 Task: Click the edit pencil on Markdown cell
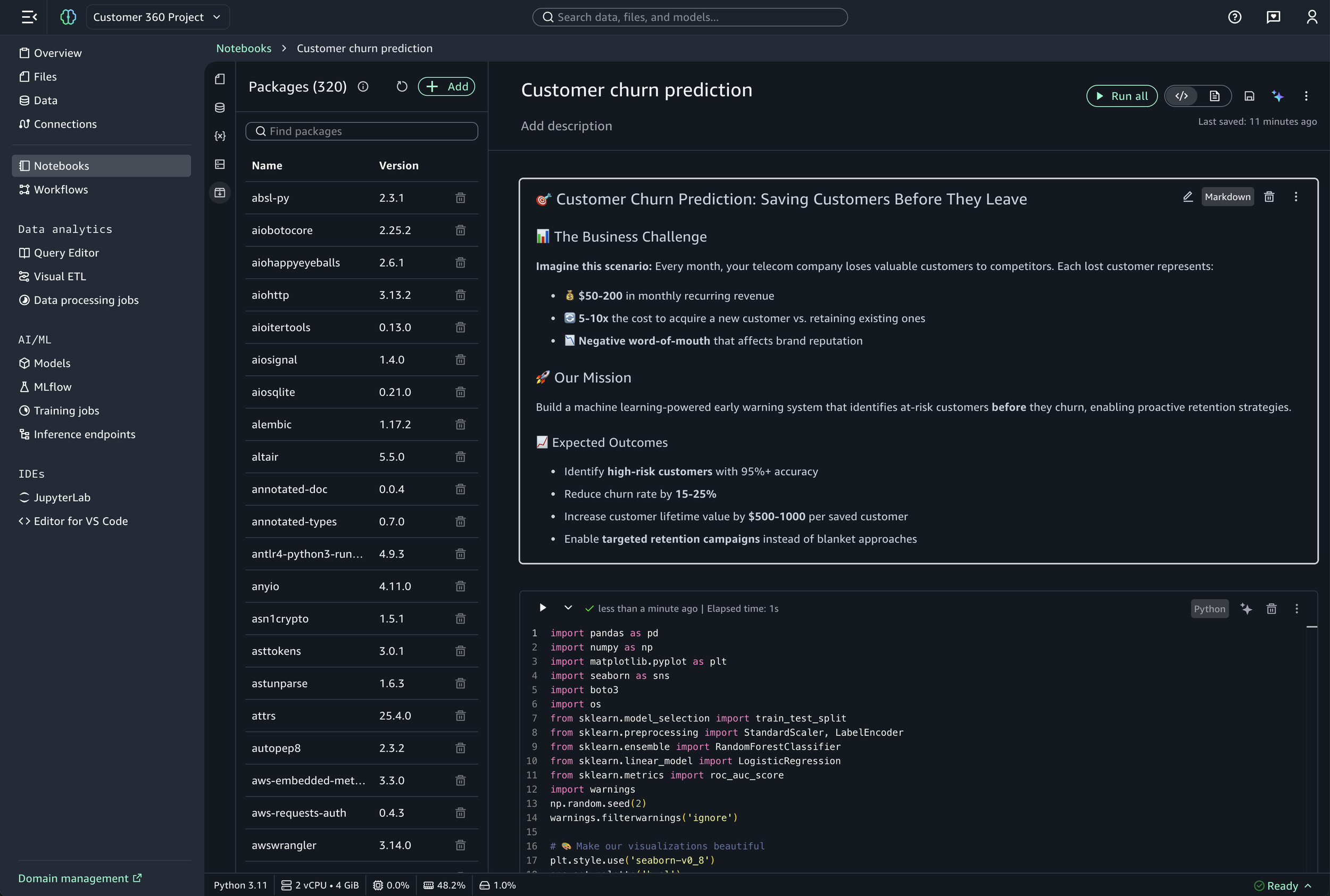click(1187, 196)
